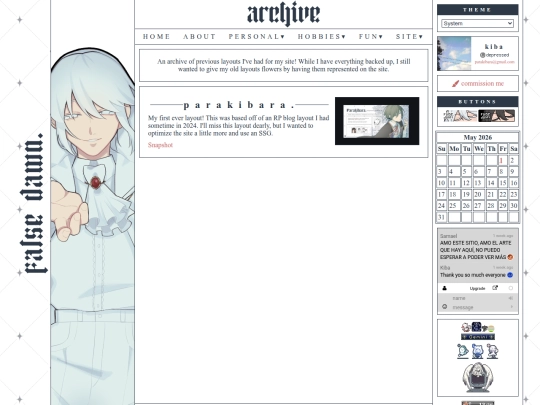The height and width of the screenshot is (405, 540).
Task: Click the blue cat pixel sprite
Action: (x=477, y=351)
